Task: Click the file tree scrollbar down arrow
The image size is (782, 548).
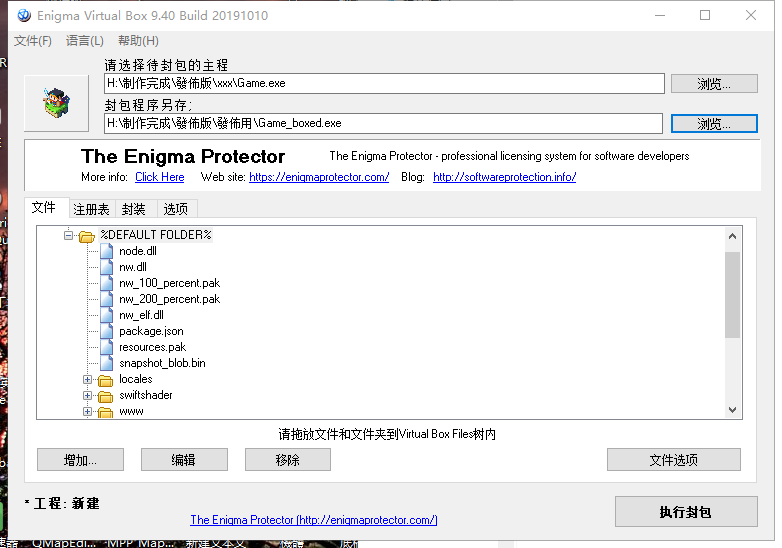Action: (732, 410)
